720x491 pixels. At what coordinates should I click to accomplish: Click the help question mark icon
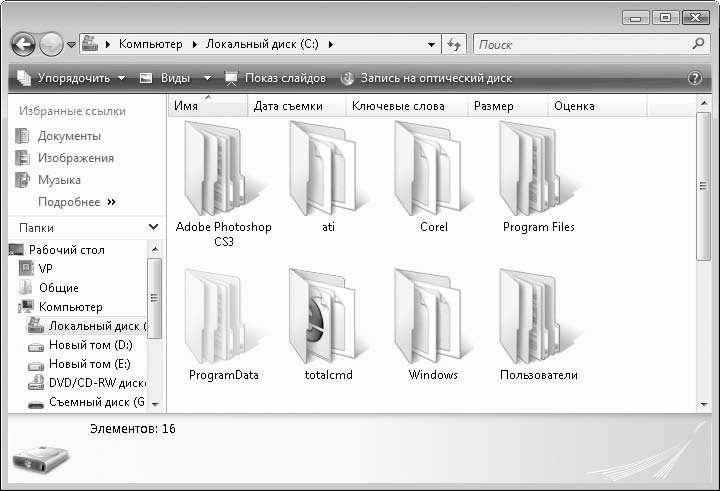click(695, 78)
